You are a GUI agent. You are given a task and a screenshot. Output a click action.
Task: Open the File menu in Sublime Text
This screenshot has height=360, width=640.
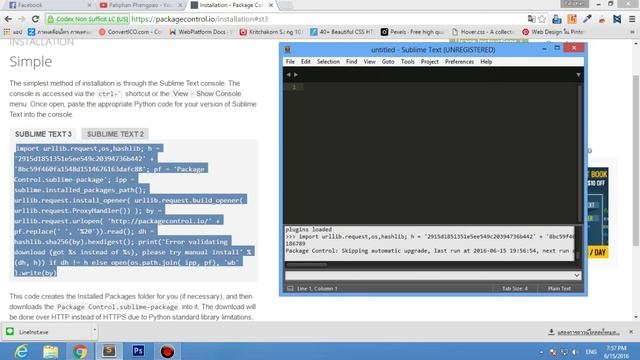(290, 62)
